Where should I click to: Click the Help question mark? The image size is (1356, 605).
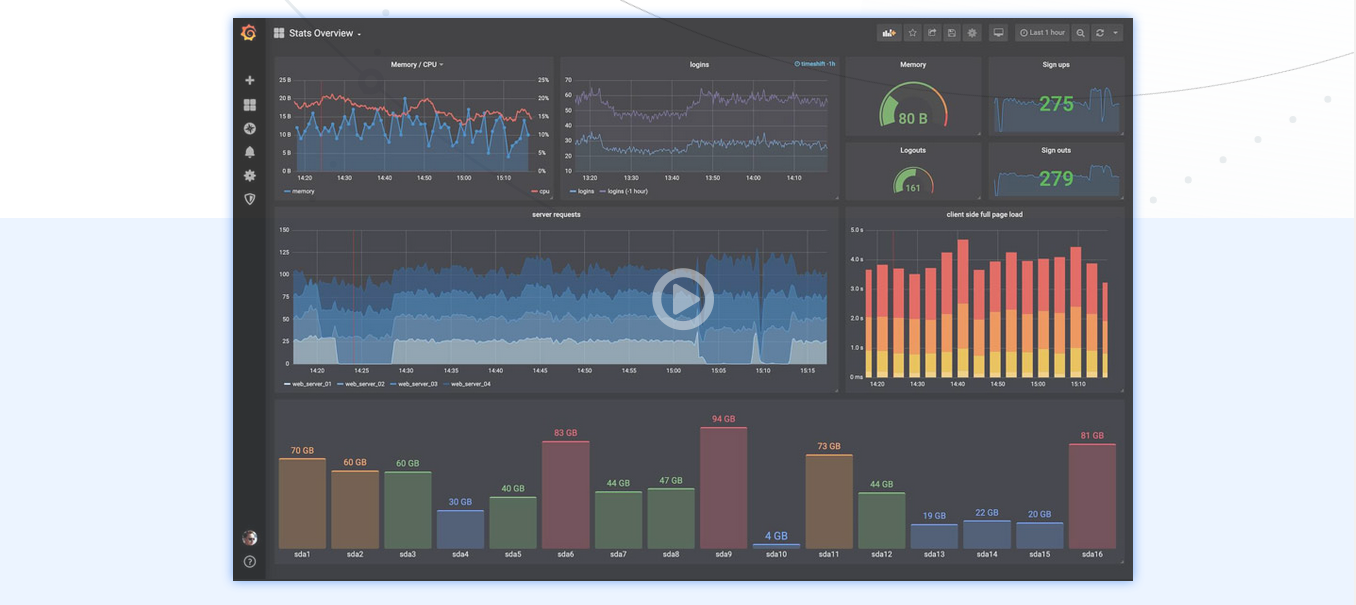[249, 561]
